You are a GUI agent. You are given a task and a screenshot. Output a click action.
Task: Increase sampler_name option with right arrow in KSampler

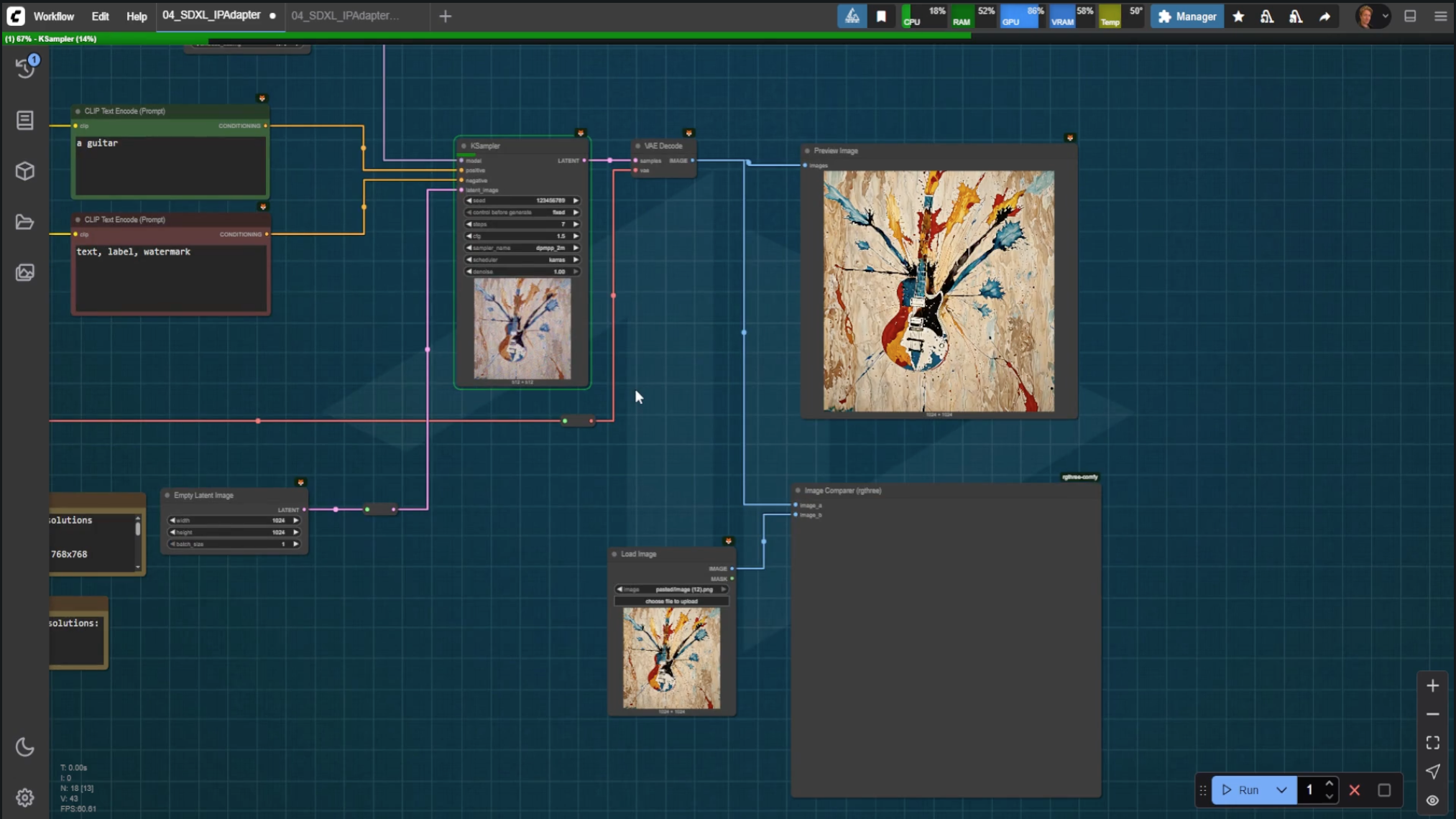click(576, 248)
